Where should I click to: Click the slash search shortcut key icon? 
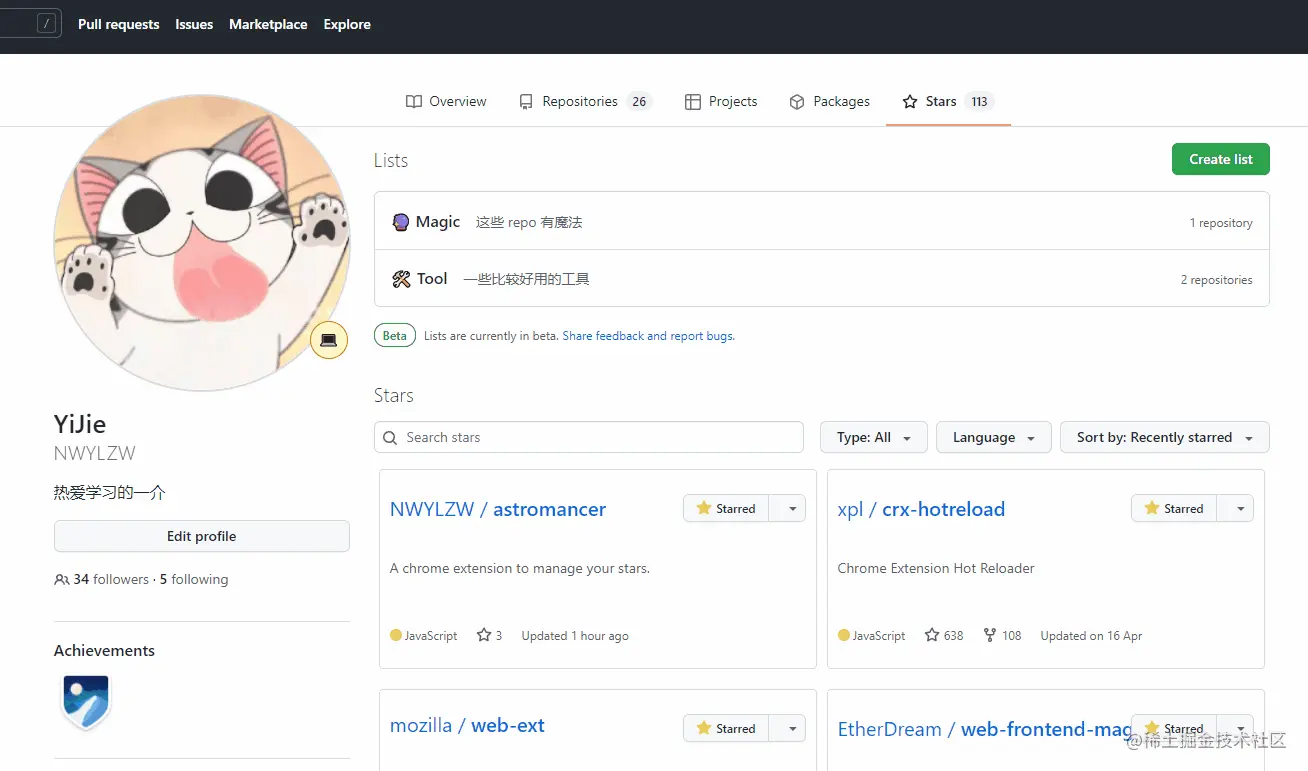click(46, 23)
